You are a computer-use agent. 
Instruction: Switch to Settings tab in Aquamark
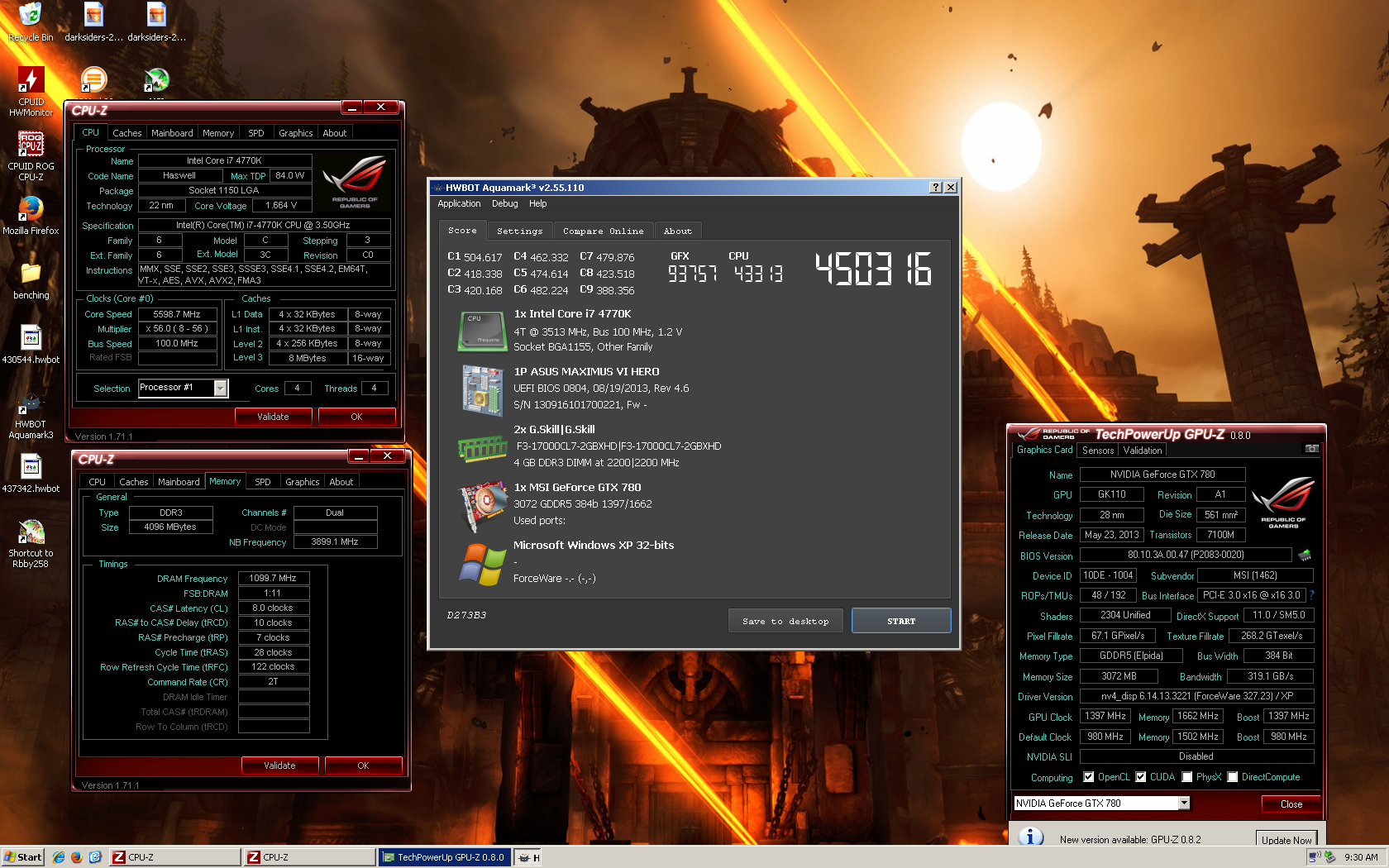tap(520, 231)
